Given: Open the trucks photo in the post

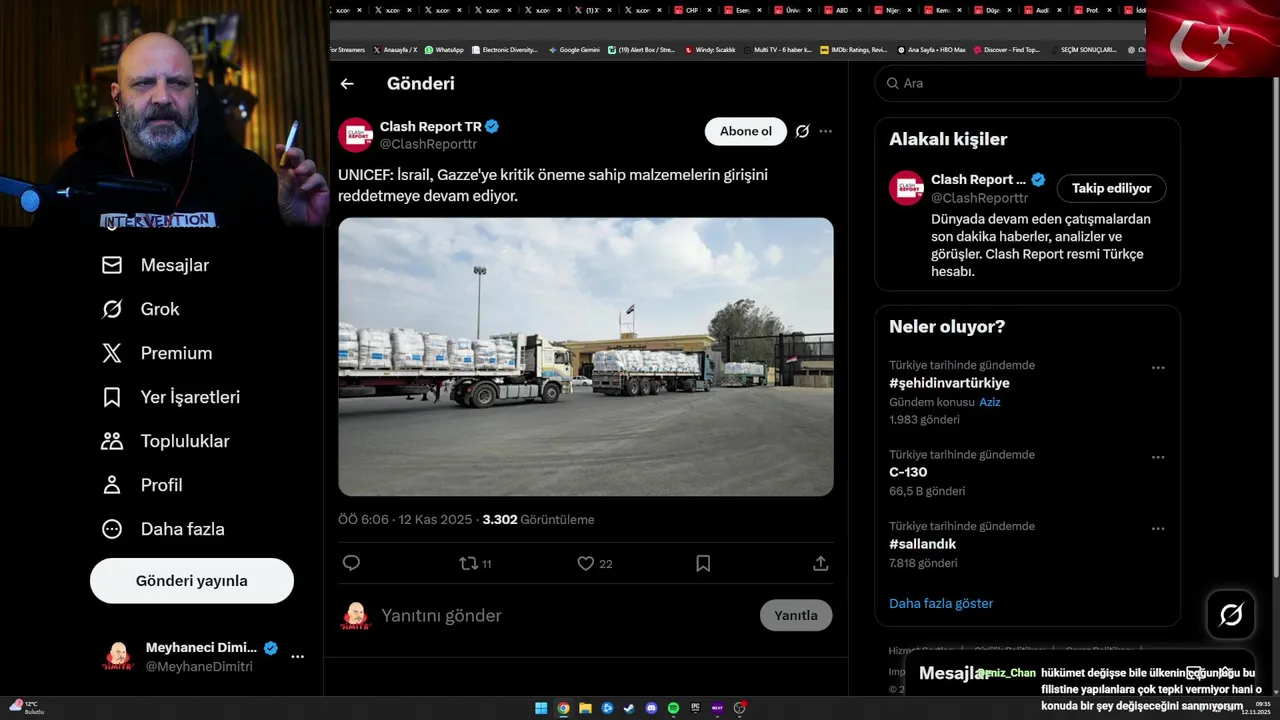Looking at the screenshot, I should [x=586, y=357].
